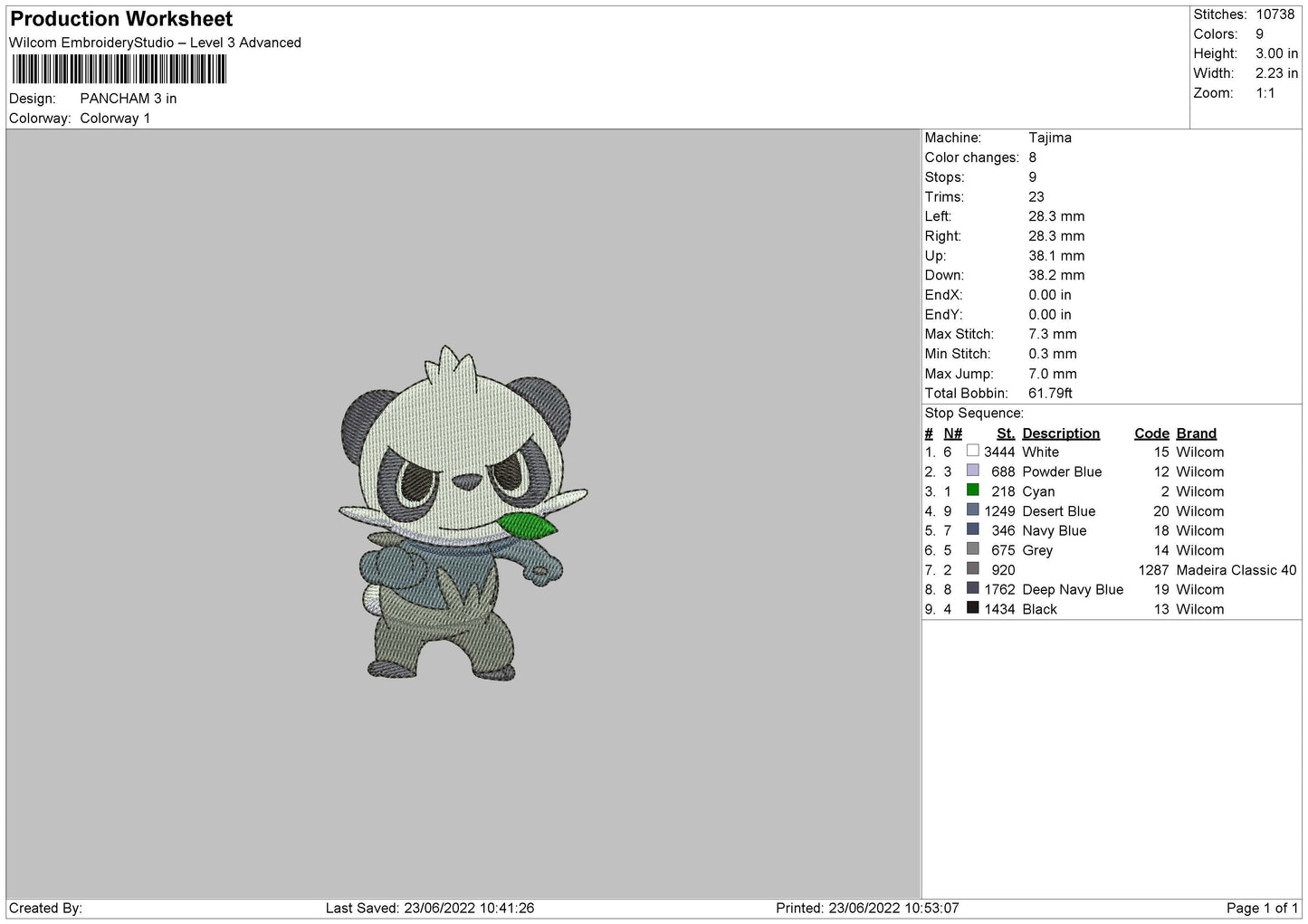
Task: Click the Created By footer label
Action: 45,908
